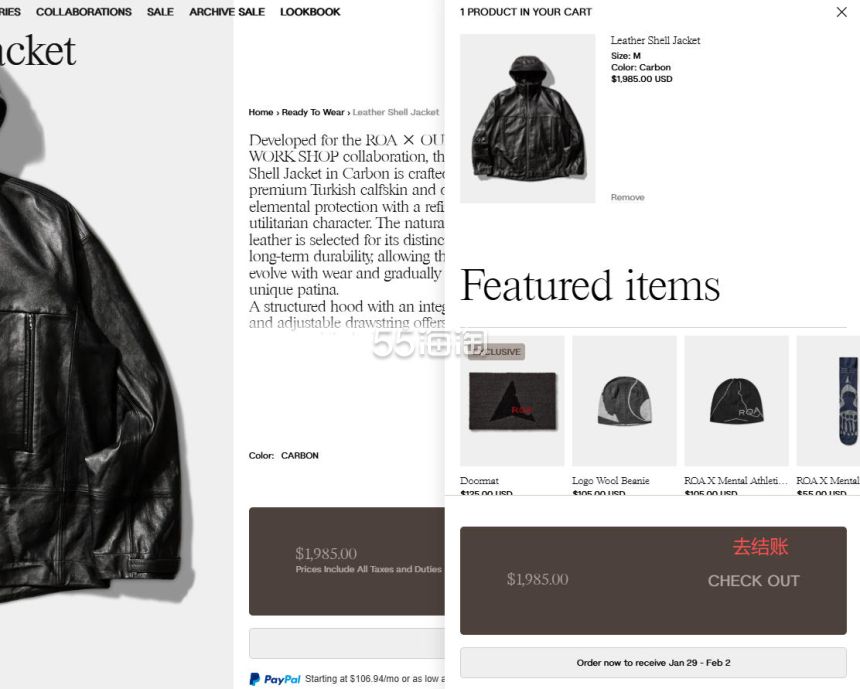860x689 pixels.
Task: Click the Home breadcrumb link
Action: [x=261, y=112]
